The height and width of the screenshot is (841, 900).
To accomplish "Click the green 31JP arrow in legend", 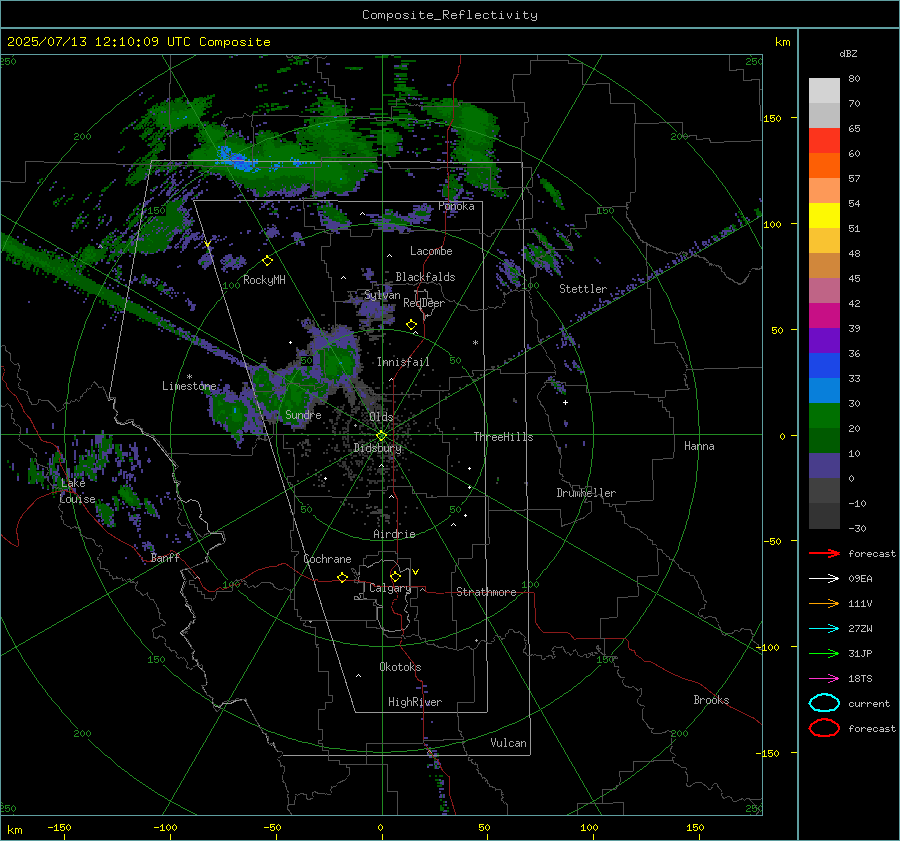I will coord(824,653).
